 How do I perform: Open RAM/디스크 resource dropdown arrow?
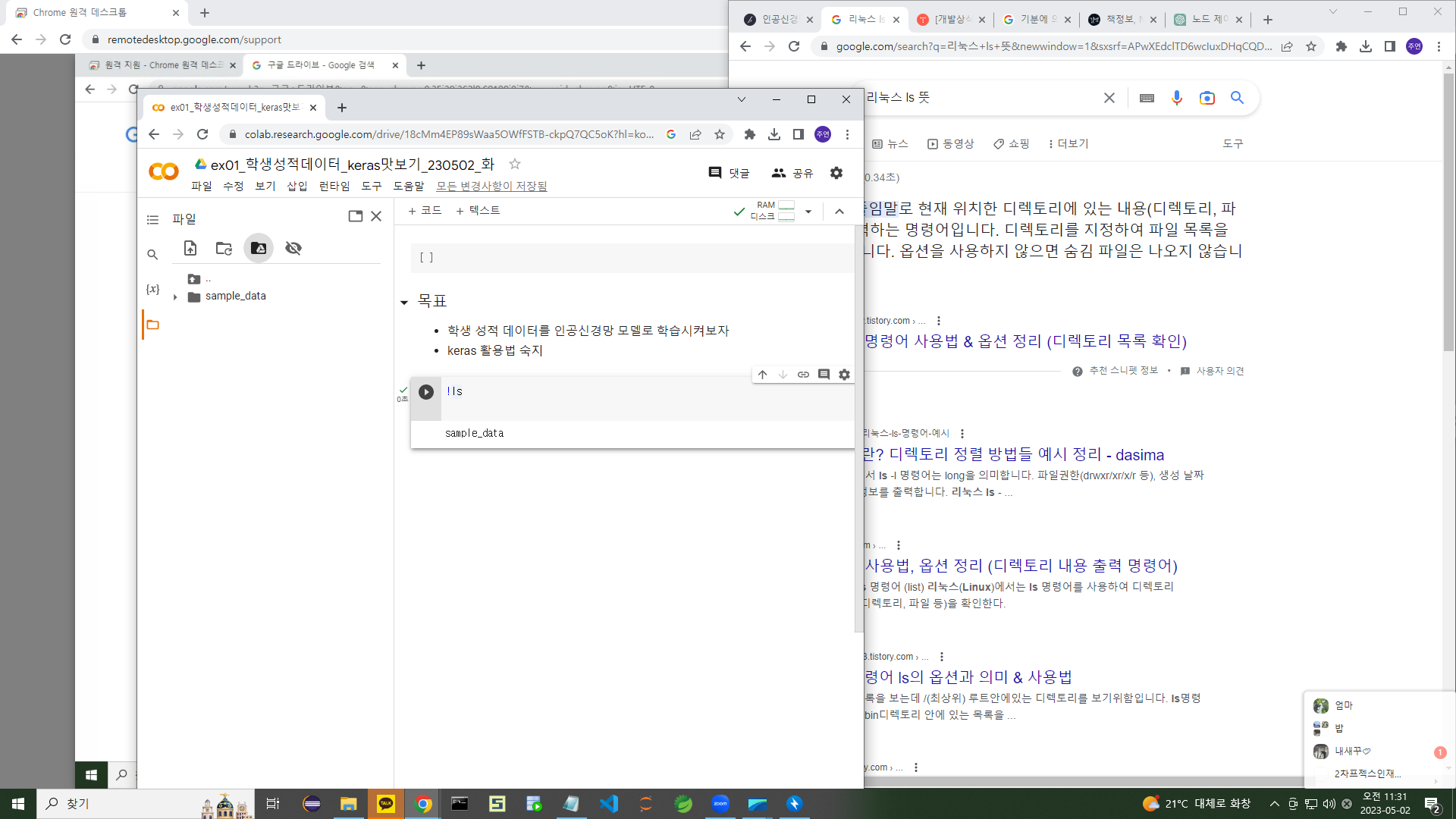(808, 212)
